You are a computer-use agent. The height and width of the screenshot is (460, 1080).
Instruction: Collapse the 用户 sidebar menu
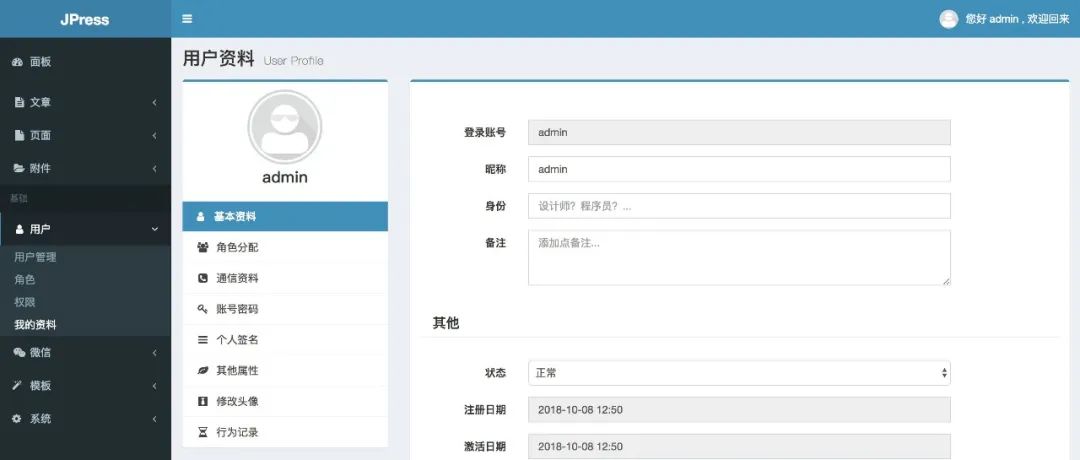click(85, 229)
